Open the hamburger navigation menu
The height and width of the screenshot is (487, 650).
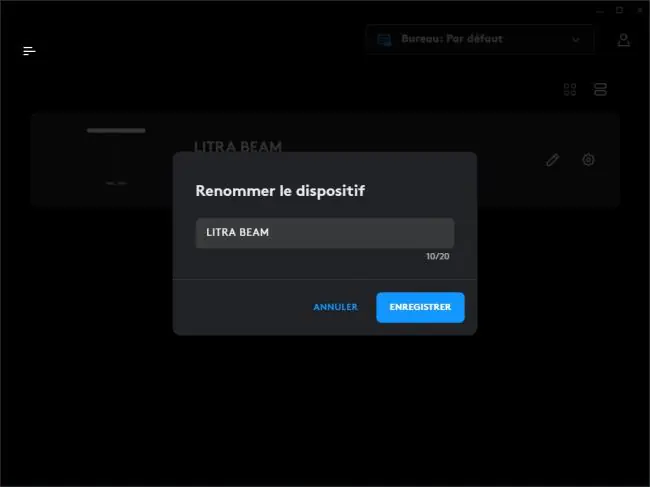pos(29,51)
